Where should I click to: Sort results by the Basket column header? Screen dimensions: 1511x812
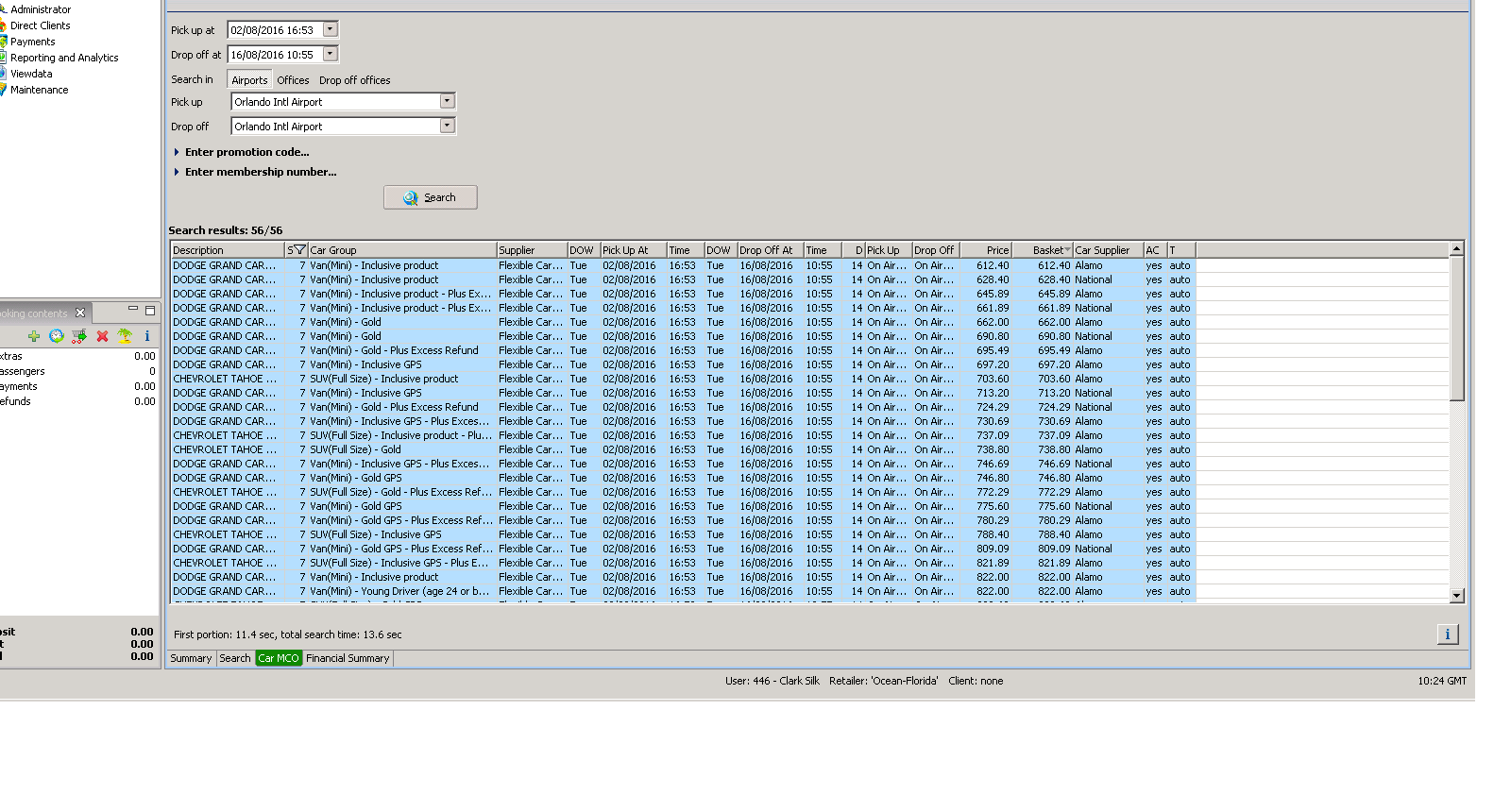click(x=1043, y=250)
